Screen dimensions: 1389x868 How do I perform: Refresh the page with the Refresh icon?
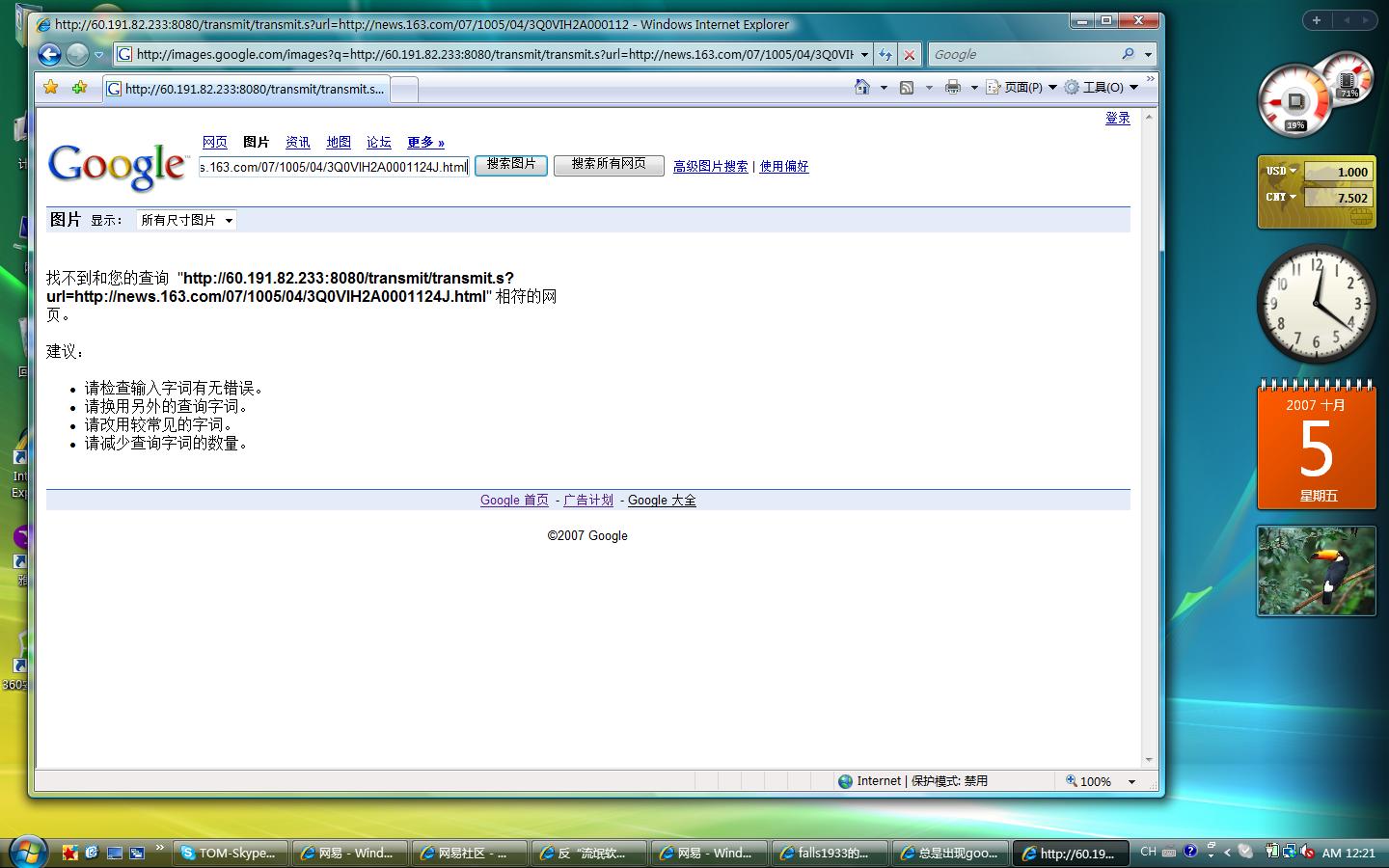click(885, 55)
